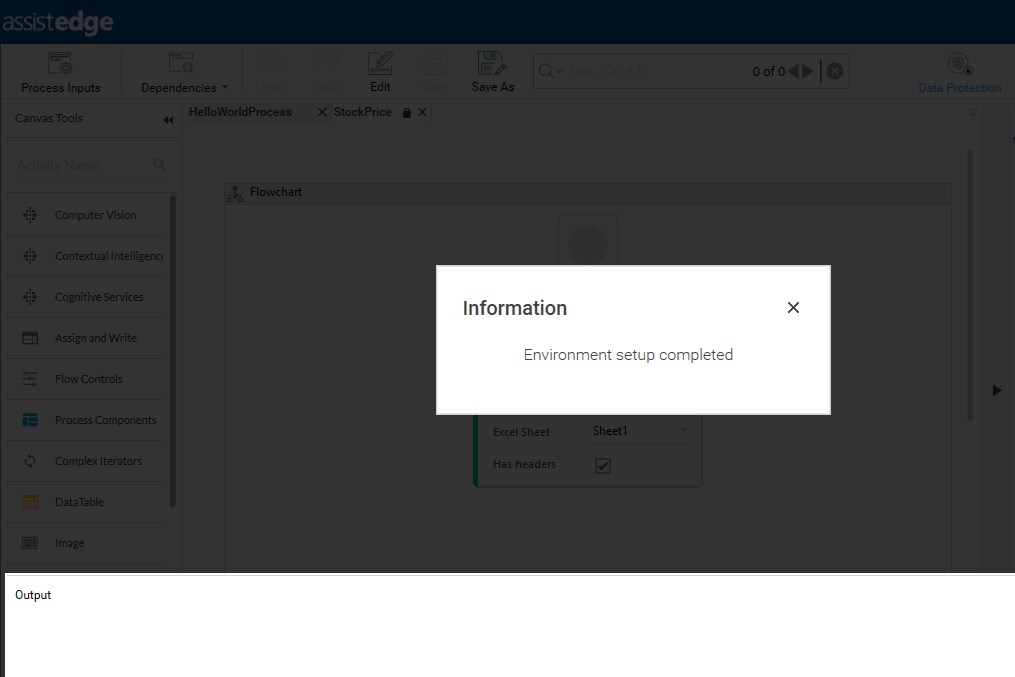Image resolution: width=1015 pixels, height=677 pixels.
Task: Open the Data Protection tool
Action: (x=959, y=73)
